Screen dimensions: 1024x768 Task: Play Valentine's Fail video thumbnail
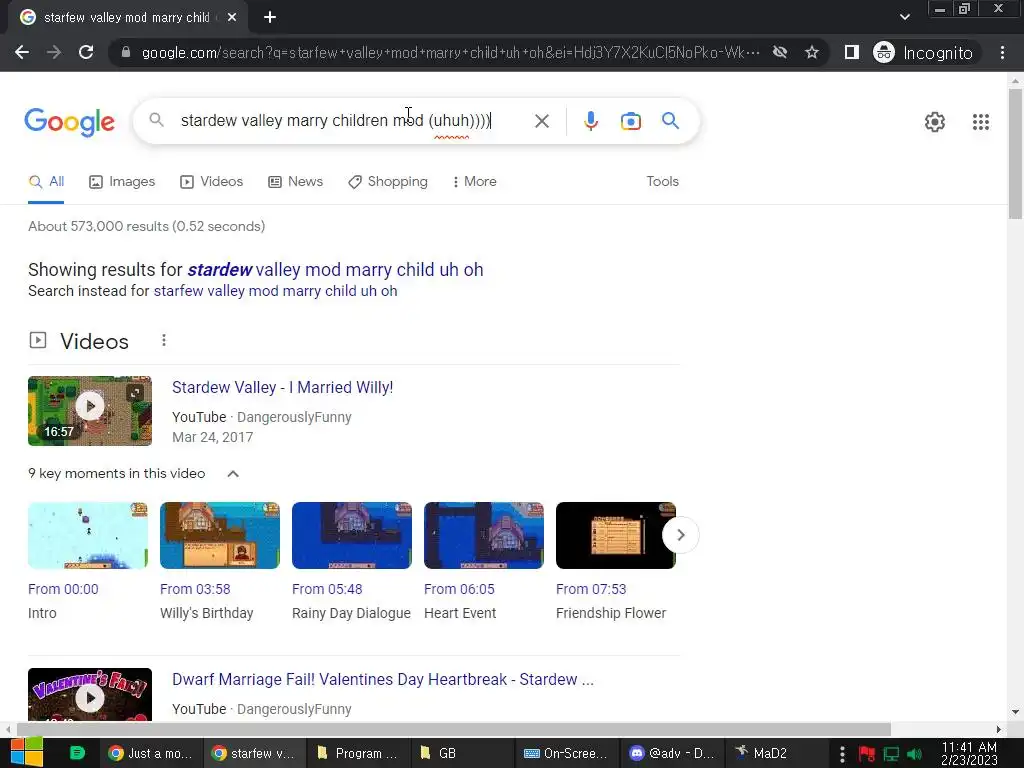pos(90,694)
